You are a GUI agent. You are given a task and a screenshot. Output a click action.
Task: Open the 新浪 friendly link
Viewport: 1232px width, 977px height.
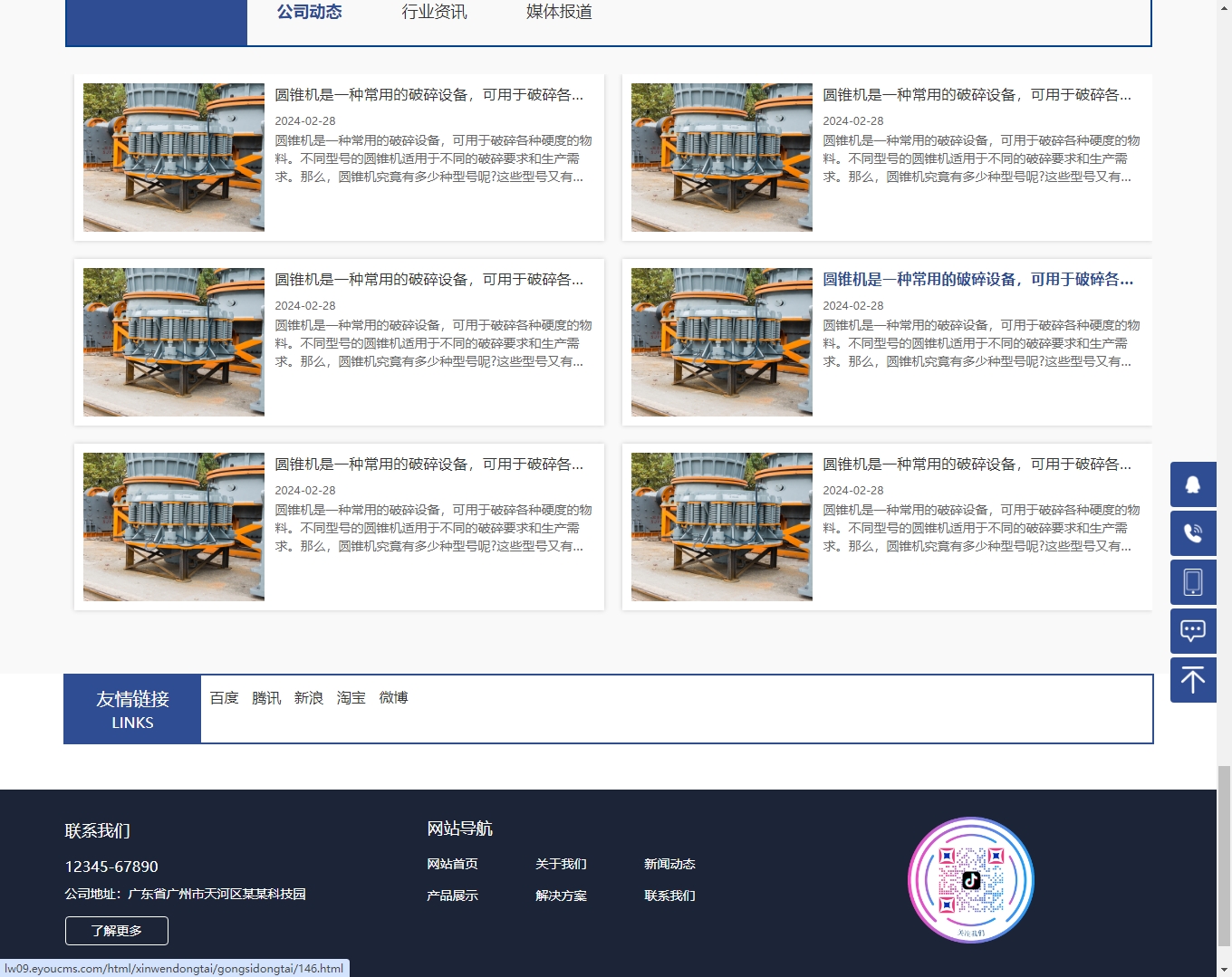pos(309,698)
